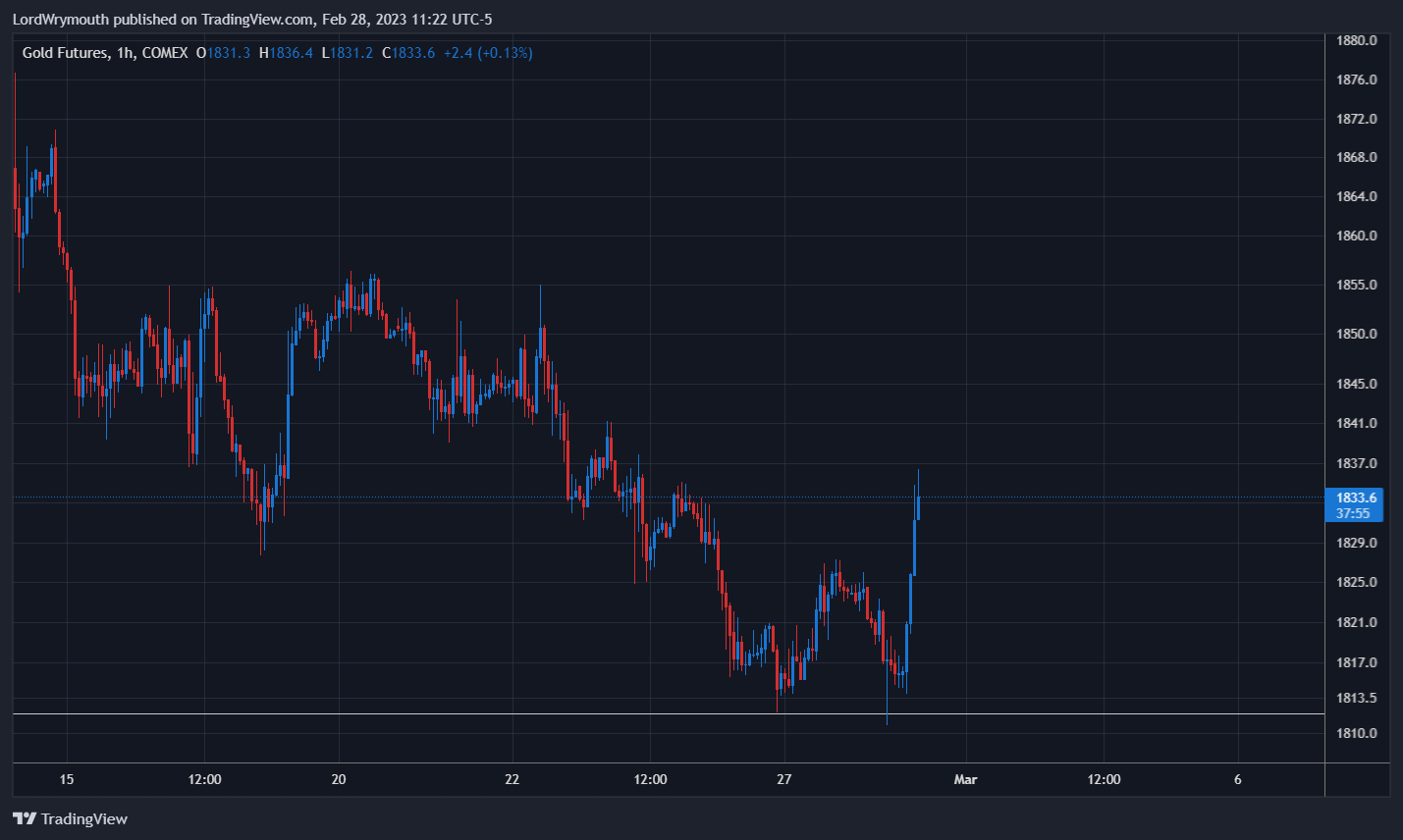Click the TradingView logo at bottom left
Viewport: 1403px width, 840px height.
[x=70, y=818]
